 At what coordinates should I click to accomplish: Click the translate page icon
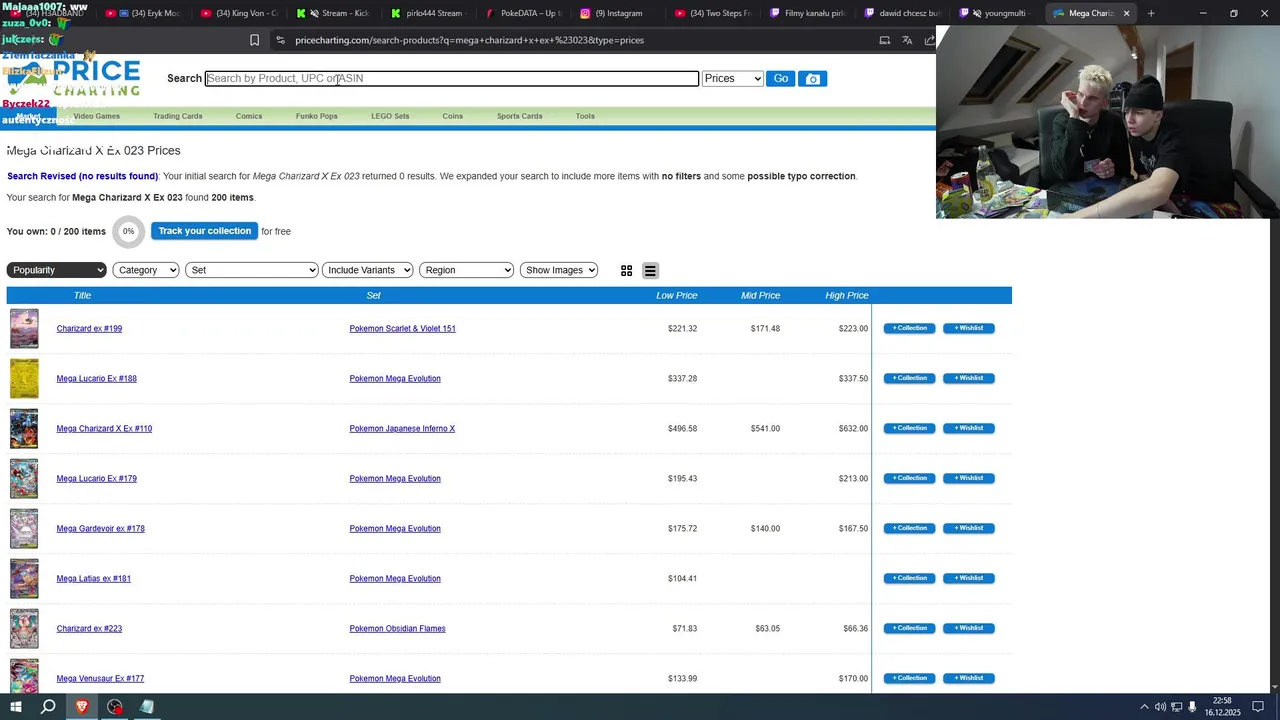pyautogui.click(x=907, y=40)
